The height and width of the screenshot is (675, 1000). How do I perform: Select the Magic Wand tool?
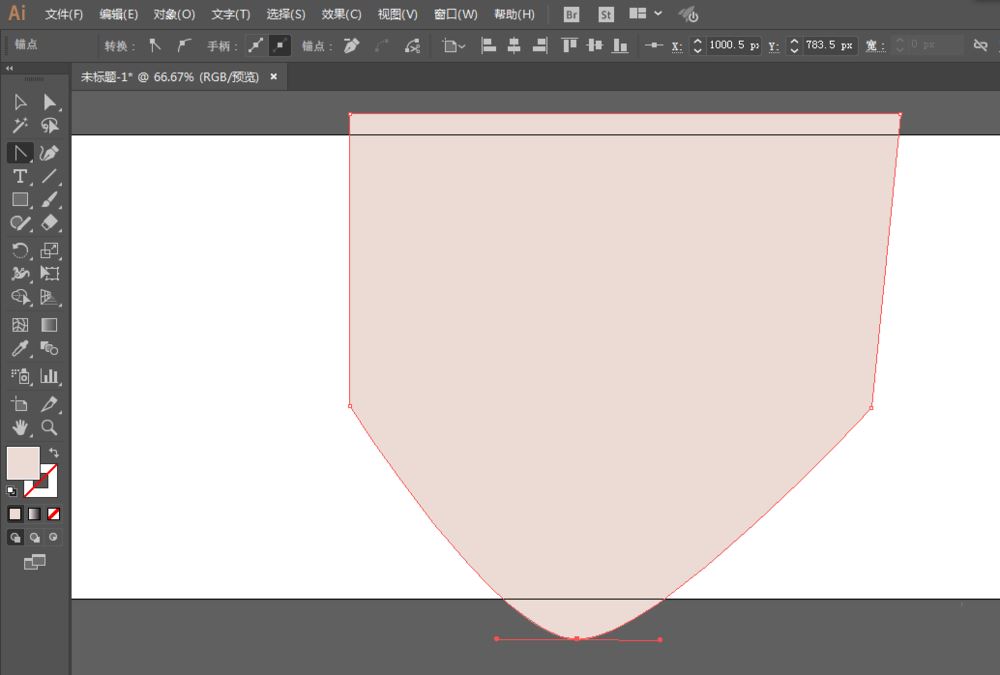pos(19,126)
